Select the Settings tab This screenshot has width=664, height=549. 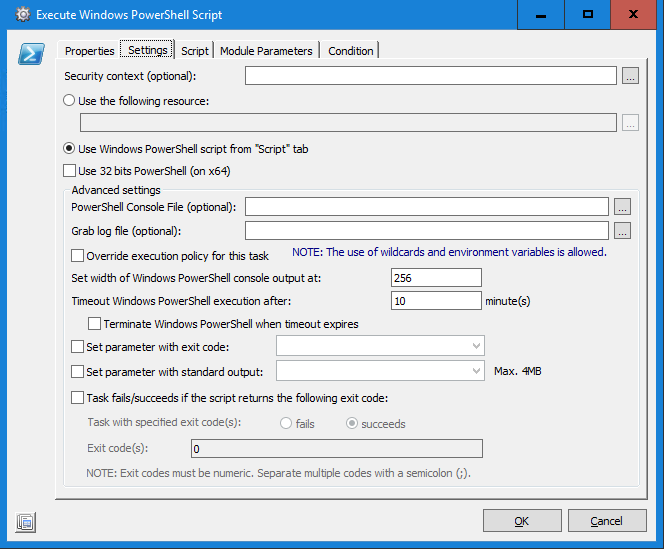click(x=147, y=50)
